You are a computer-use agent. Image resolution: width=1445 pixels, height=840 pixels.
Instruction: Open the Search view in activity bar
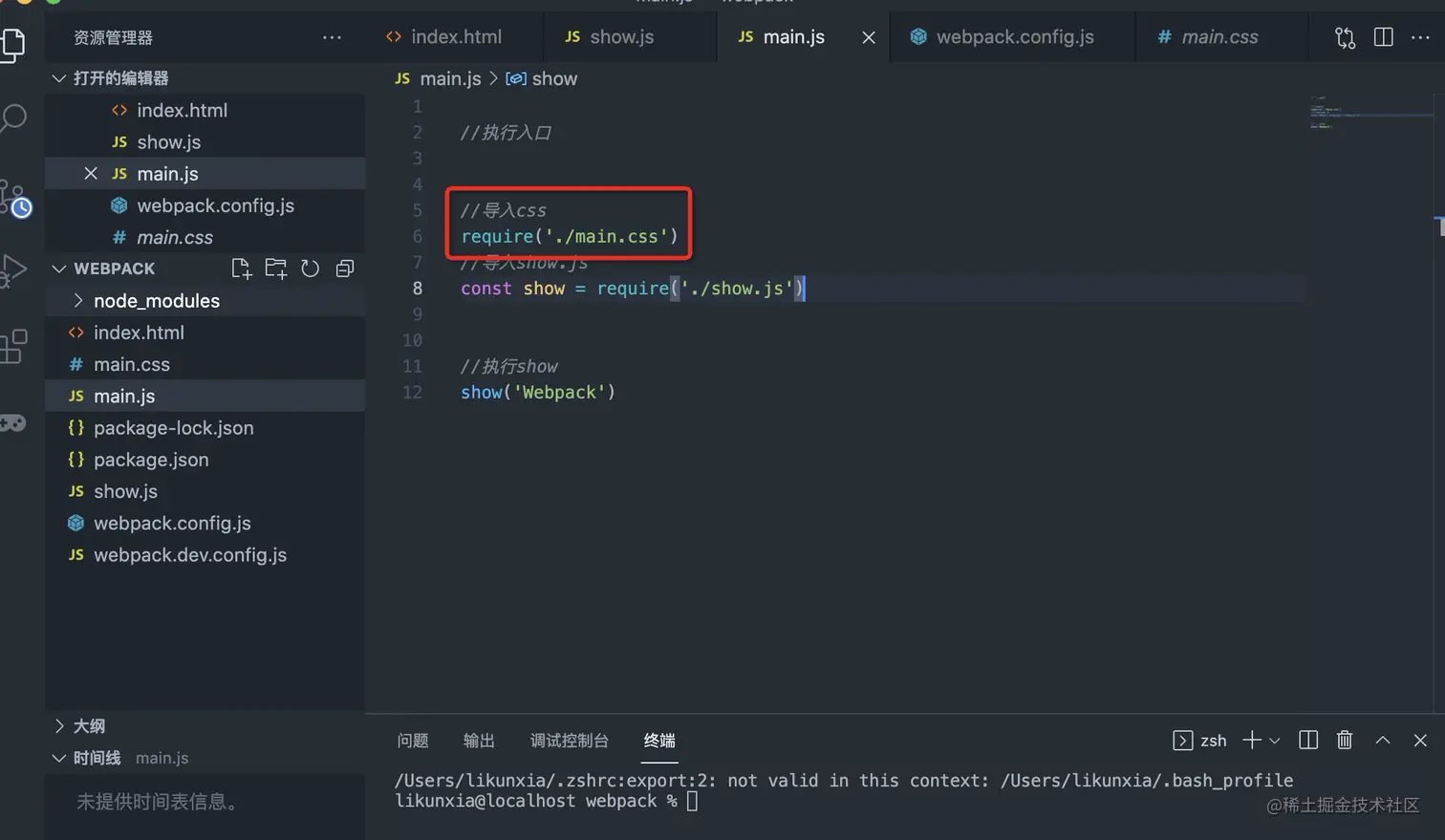coord(13,118)
